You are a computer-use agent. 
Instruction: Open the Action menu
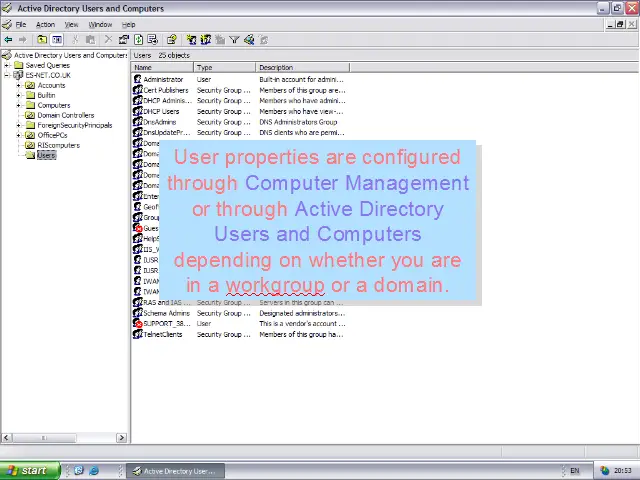point(45,24)
